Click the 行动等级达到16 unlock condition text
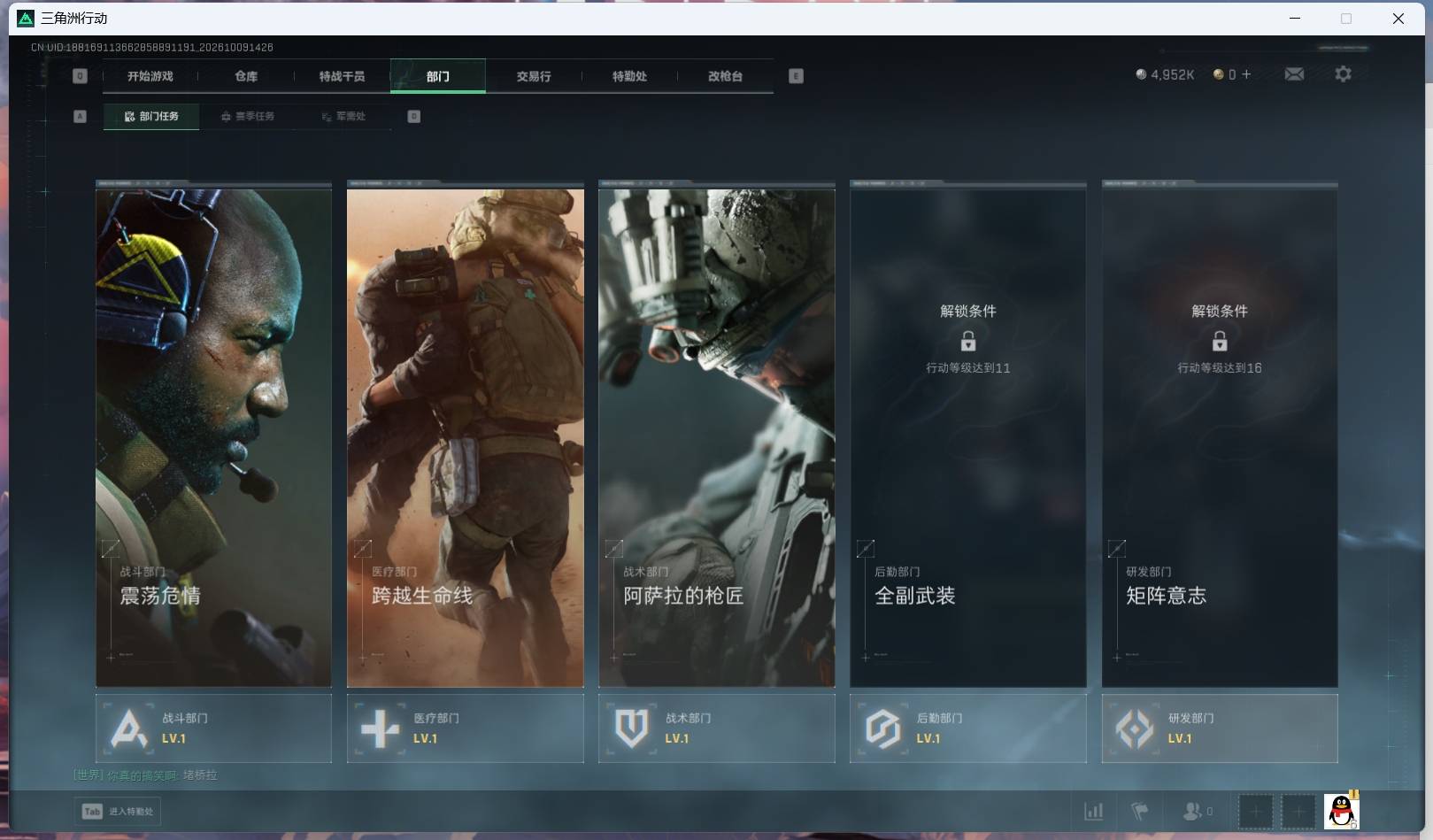The height and width of the screenshot is (840, 1433). click(x=1220, y=367)
